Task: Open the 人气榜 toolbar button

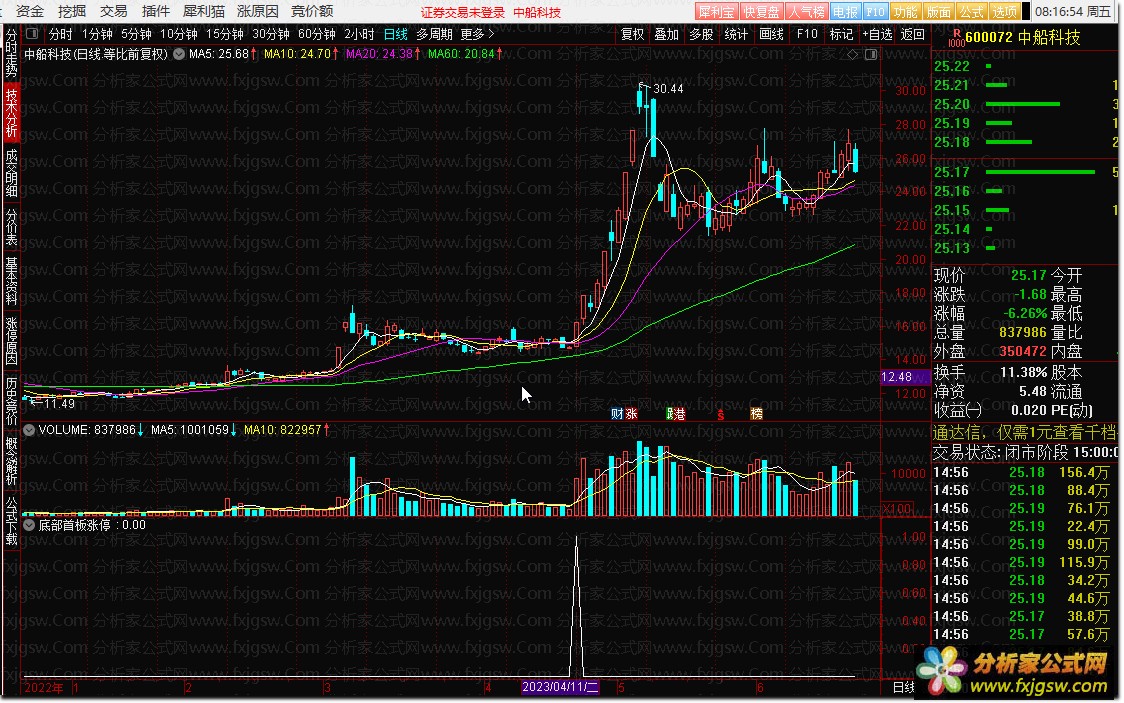Action: (x=806, y=12)
